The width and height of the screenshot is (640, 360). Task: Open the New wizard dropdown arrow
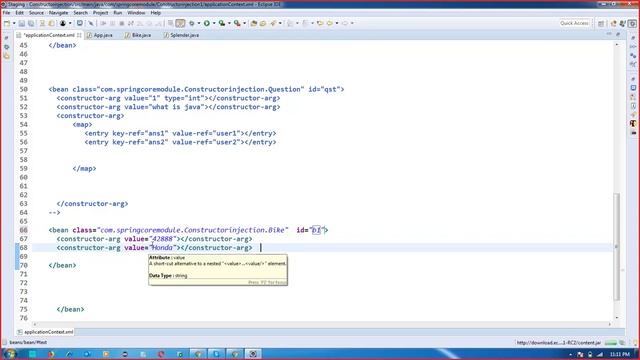(x=14, y=23)
